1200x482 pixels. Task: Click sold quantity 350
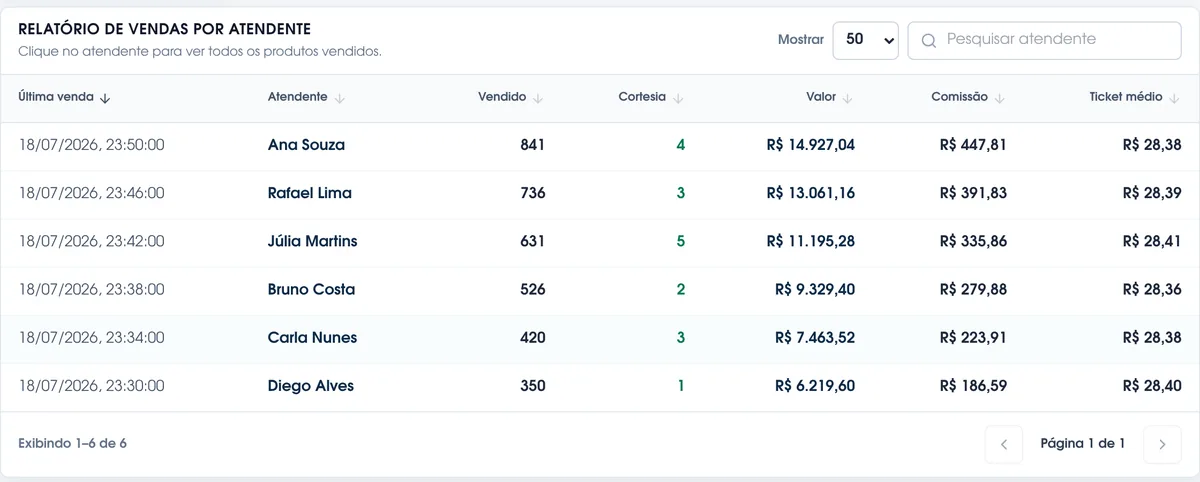533,386
